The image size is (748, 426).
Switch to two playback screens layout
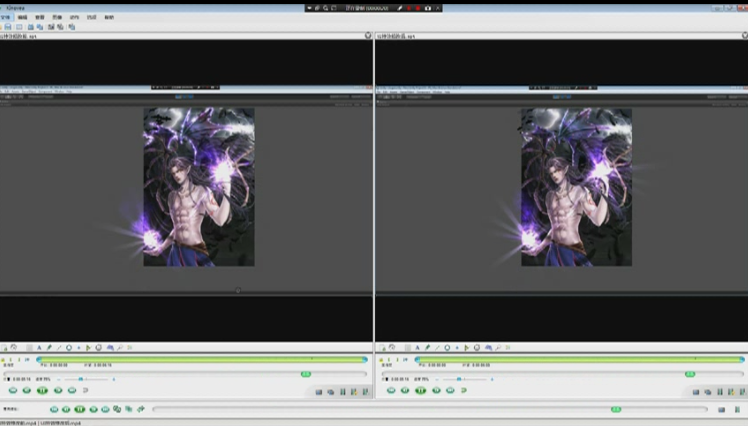tap(40, 27)
